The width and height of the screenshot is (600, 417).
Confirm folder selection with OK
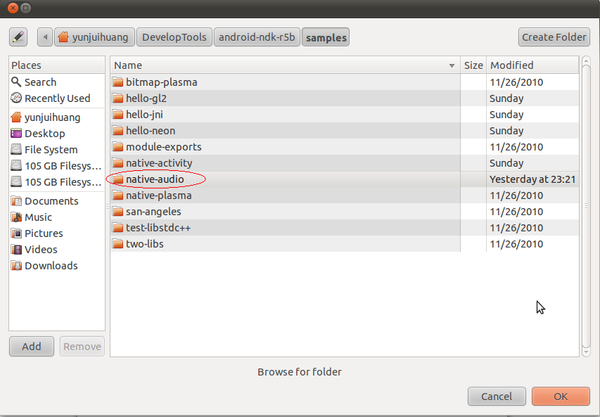[561, 396]
